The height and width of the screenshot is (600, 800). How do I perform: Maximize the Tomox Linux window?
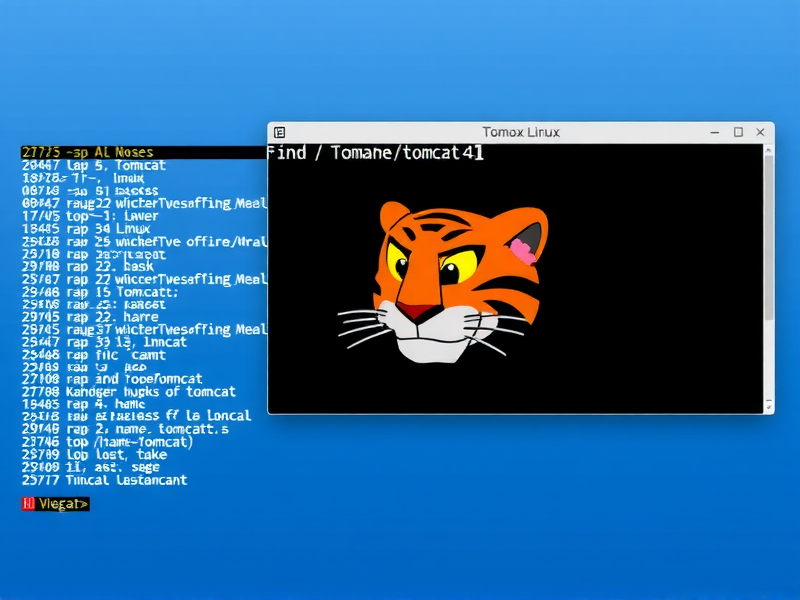pyautogui.click(x=737, y=131)
